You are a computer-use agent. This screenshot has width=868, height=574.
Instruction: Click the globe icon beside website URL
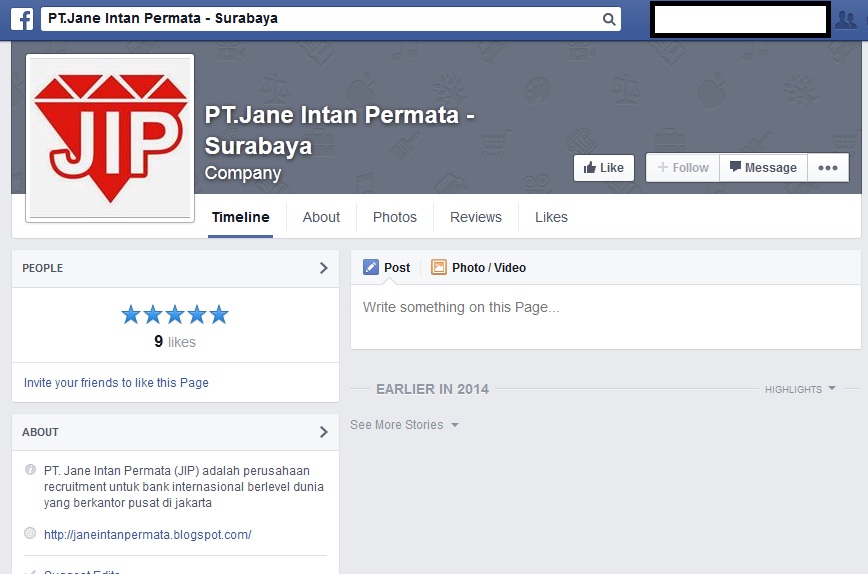(x=30, y=533)
